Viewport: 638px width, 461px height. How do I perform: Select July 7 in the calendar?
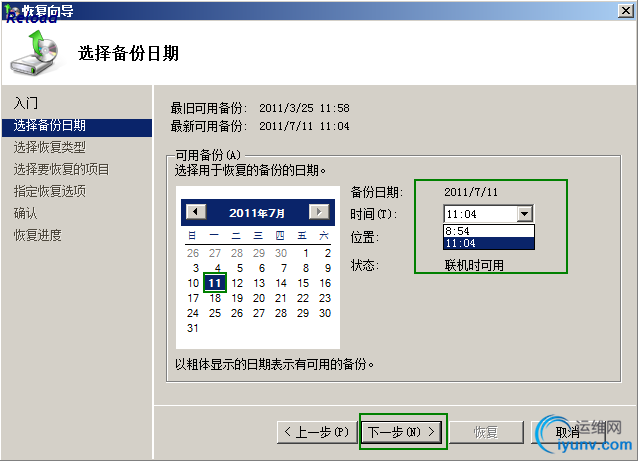click(x=284, y=268)
